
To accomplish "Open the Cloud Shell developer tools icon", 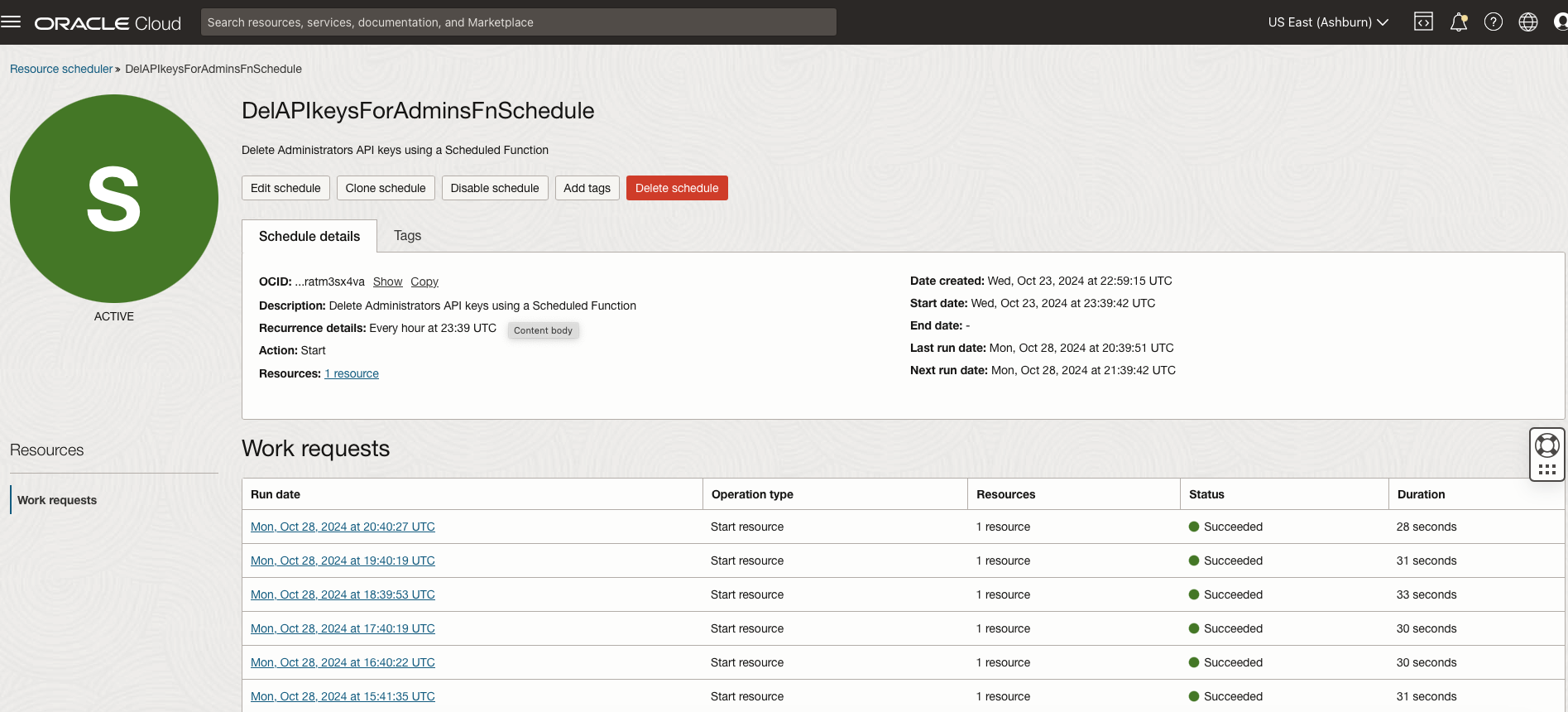I will (x=1423, y=22).
